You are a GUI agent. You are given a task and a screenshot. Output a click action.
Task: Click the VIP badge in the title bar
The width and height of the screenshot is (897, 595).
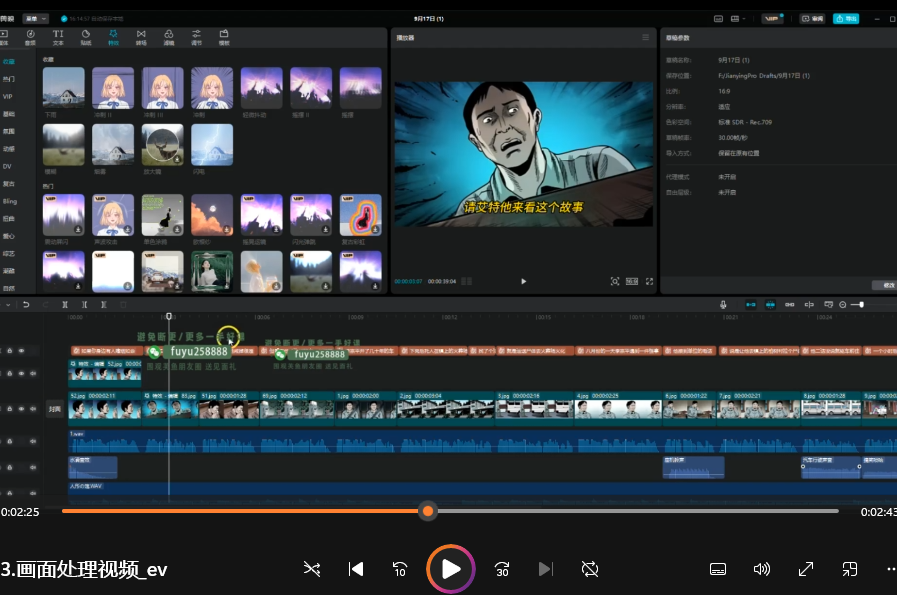(x=773, y=19)
